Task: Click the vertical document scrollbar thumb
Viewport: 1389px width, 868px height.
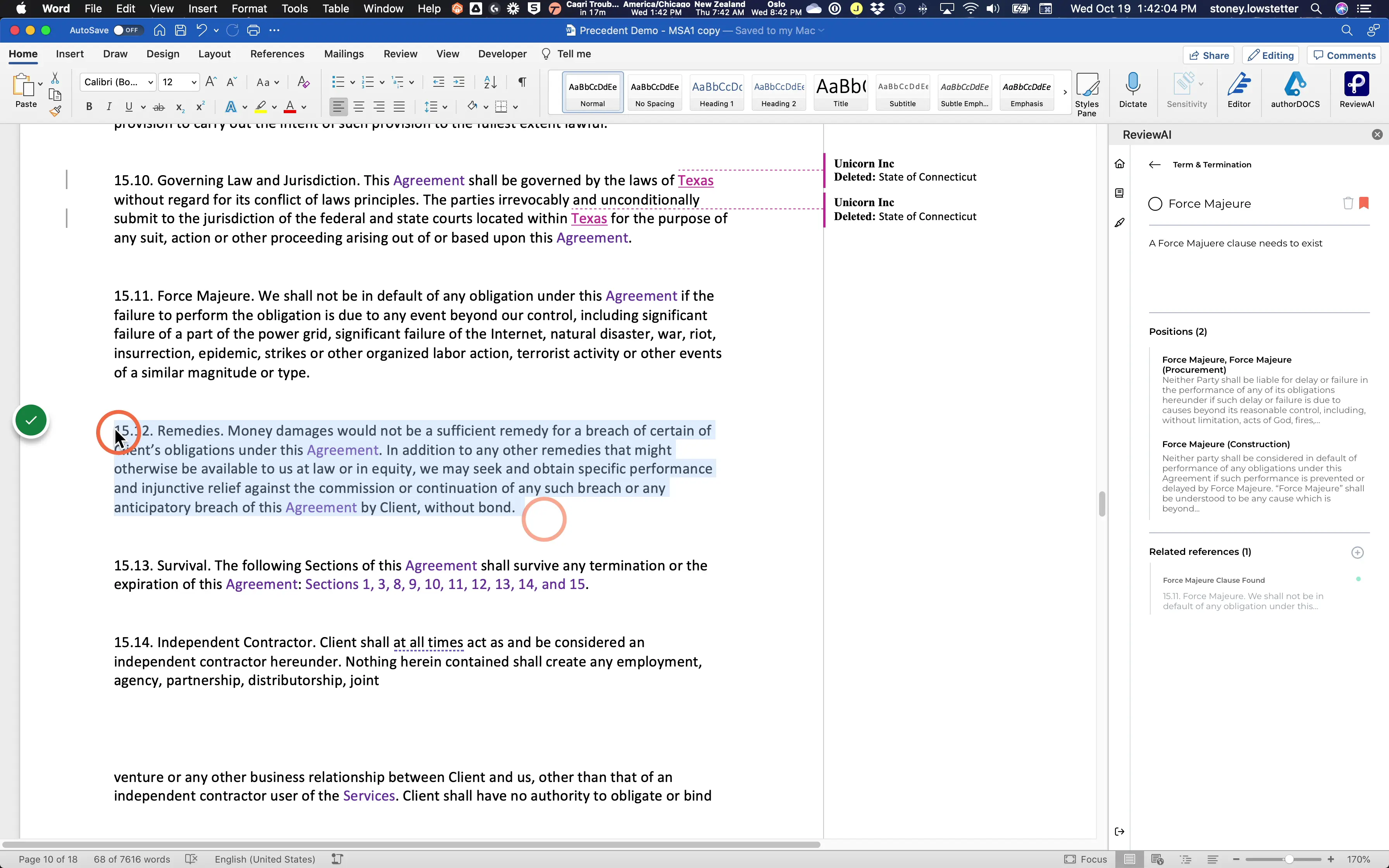Action: (1101, 504)
